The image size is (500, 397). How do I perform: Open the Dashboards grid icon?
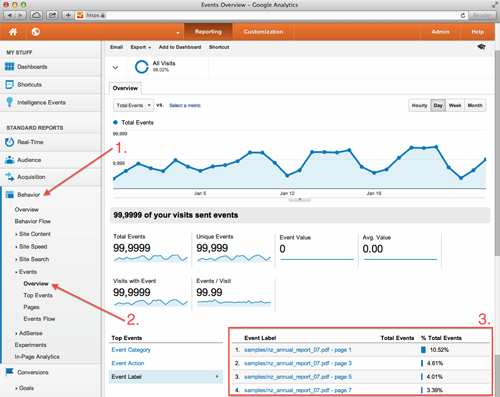pyautogui.click(x=9, y=67)
